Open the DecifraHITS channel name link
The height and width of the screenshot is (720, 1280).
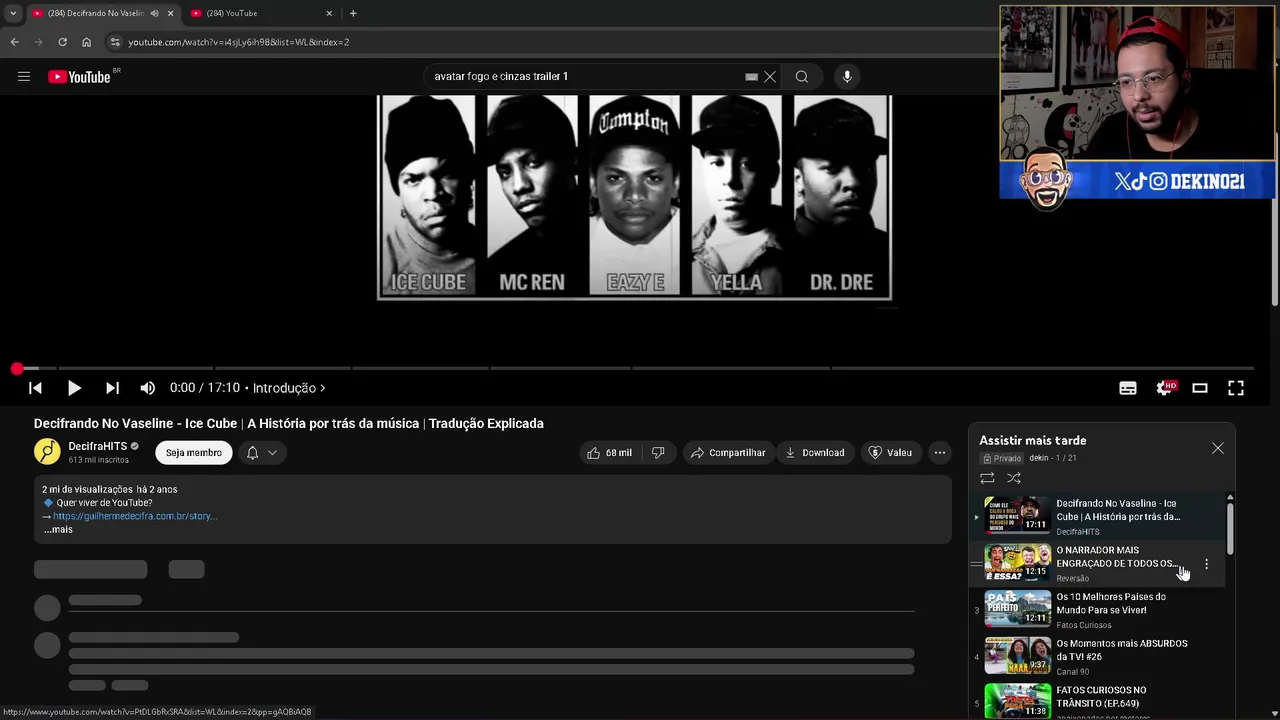(x=97, y=446)
